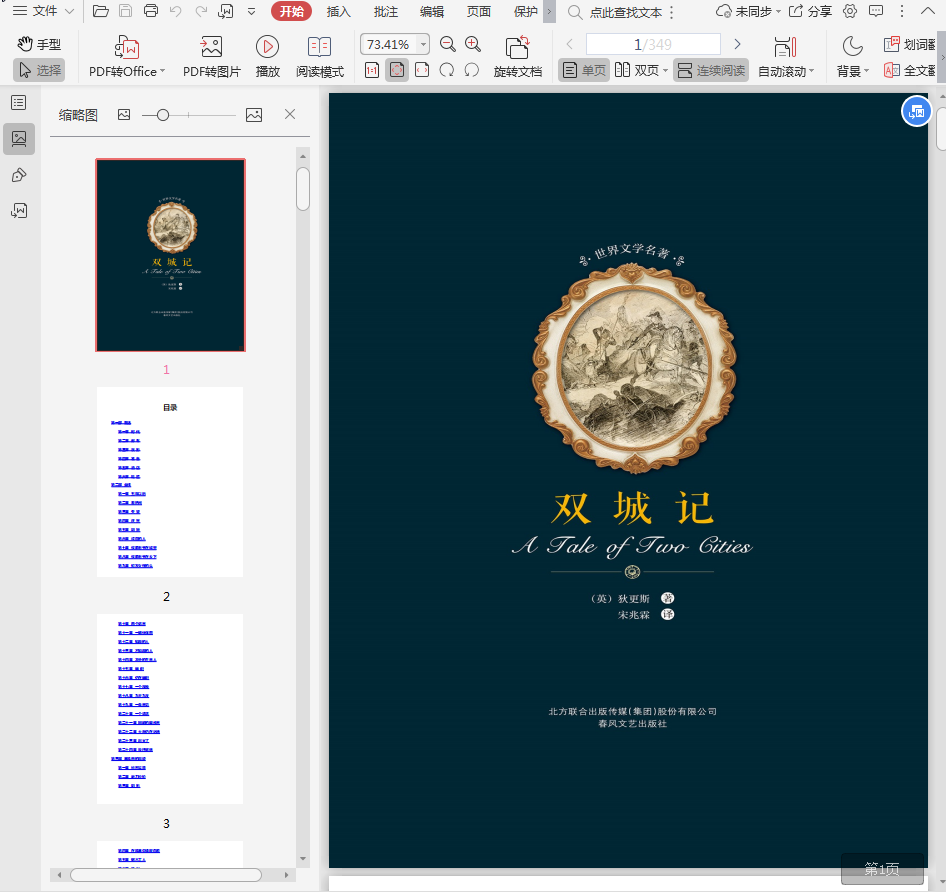Expand the 73.41% zoom level dropdown
This screenshot has width=946, height=892.
click(423, 44)
